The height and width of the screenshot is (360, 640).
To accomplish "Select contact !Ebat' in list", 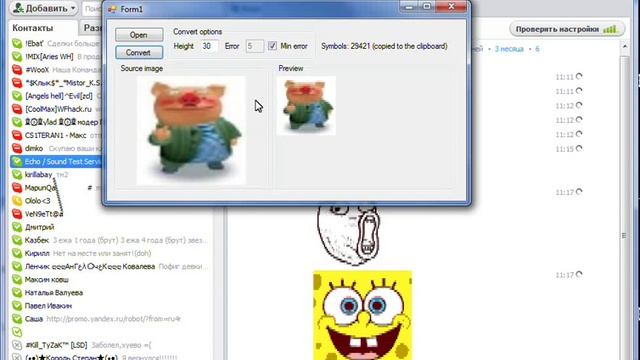I will (x=34, y=43).
